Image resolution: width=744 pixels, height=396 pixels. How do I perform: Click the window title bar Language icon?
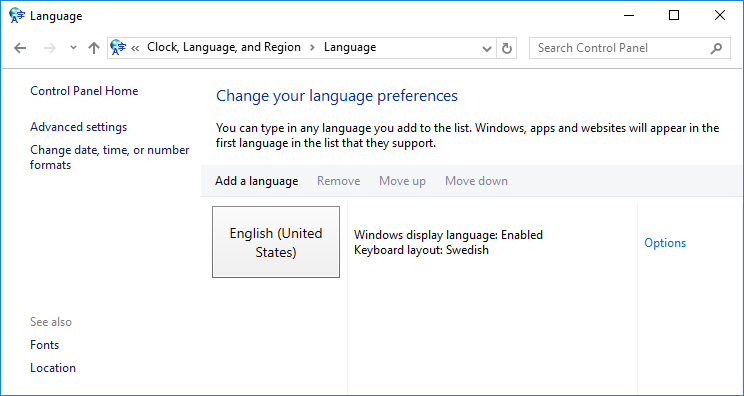coord(17,15)
